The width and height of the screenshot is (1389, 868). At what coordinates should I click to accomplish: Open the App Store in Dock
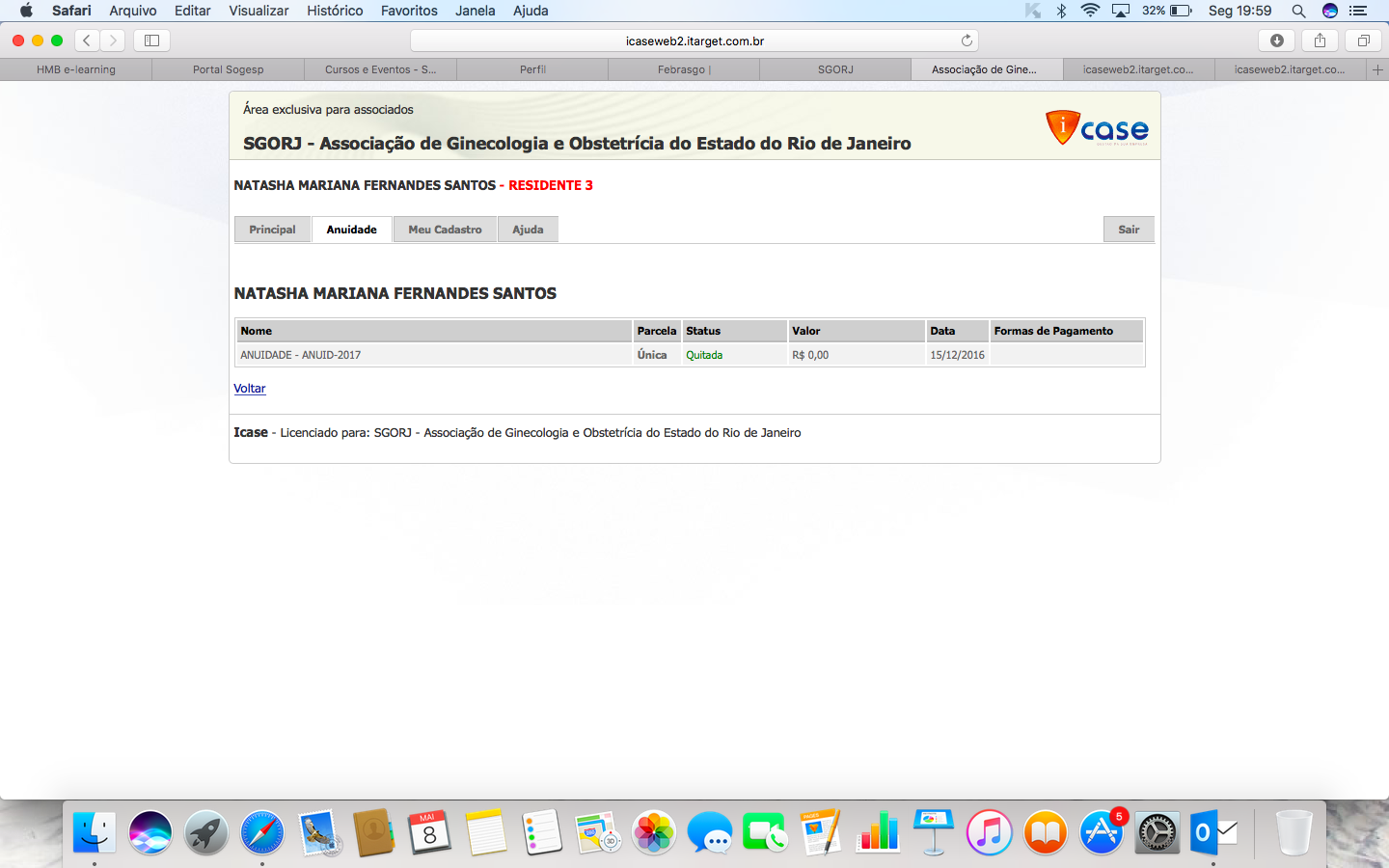[x=1101, y=833]
